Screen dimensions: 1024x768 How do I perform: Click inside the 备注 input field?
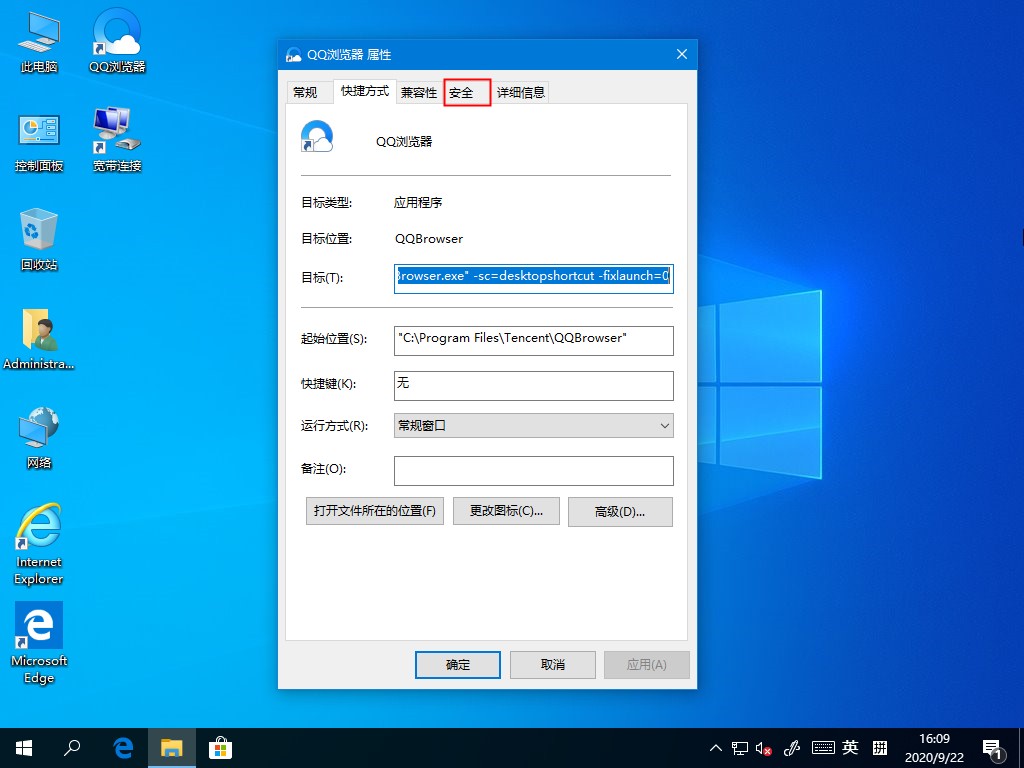[533, 470]
